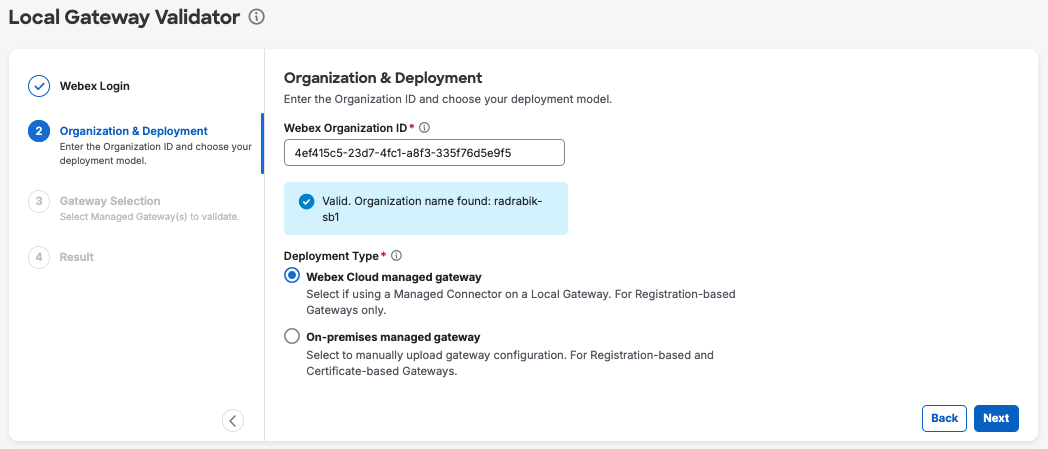This screenshot has height=449, width=1048.
Task: Click the 'Select Managed Gateway(s) to validate.' text
Action: click(x=150, y=216)
